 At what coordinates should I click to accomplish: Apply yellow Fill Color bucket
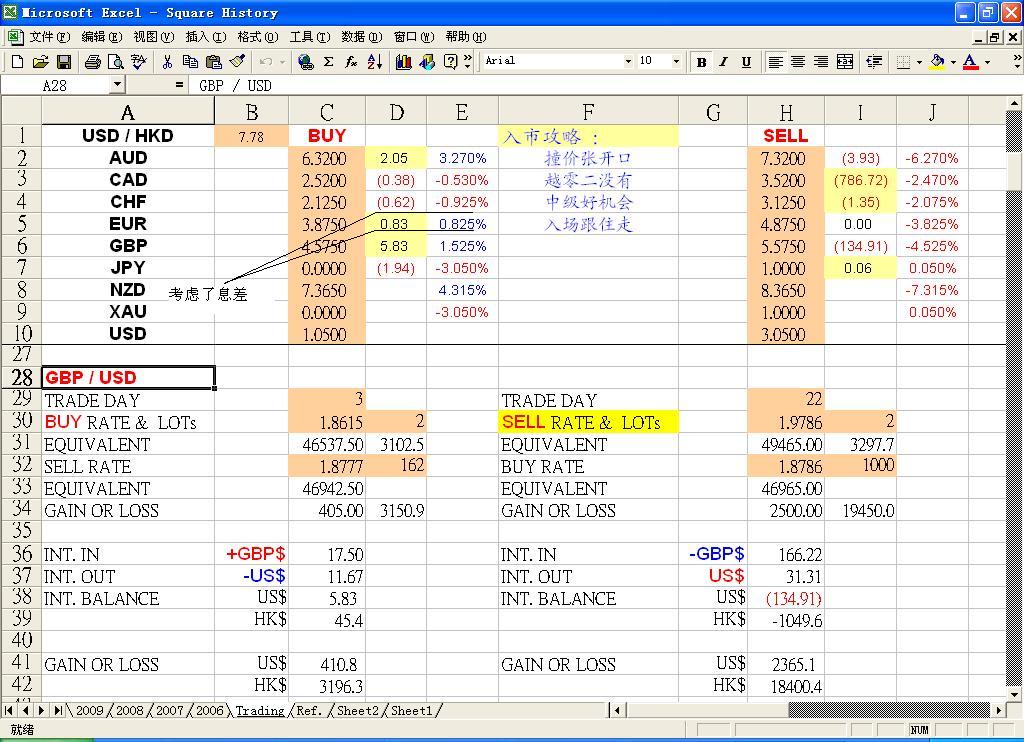click(938, 61)
